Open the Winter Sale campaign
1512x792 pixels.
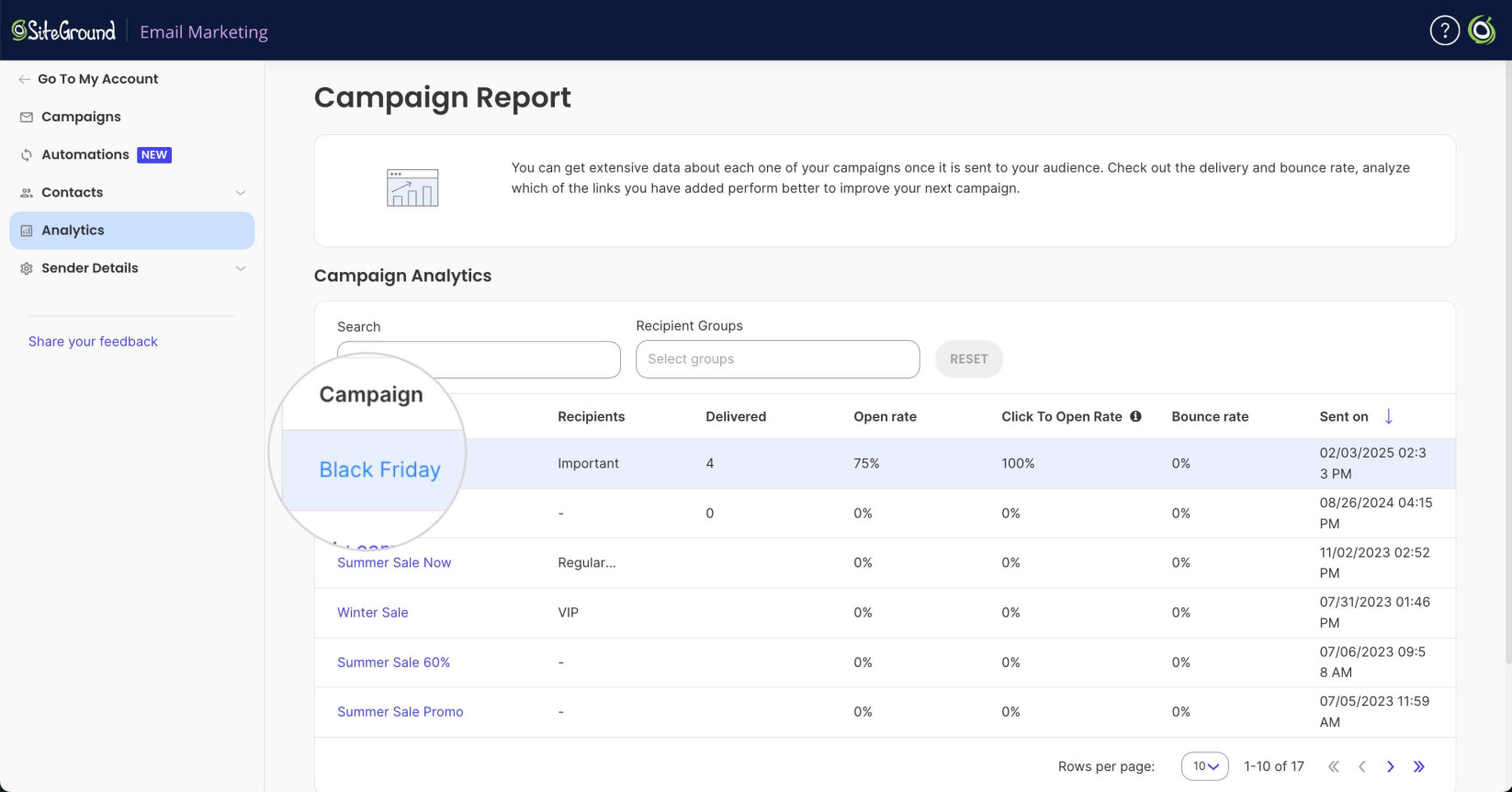coord(372,612)
